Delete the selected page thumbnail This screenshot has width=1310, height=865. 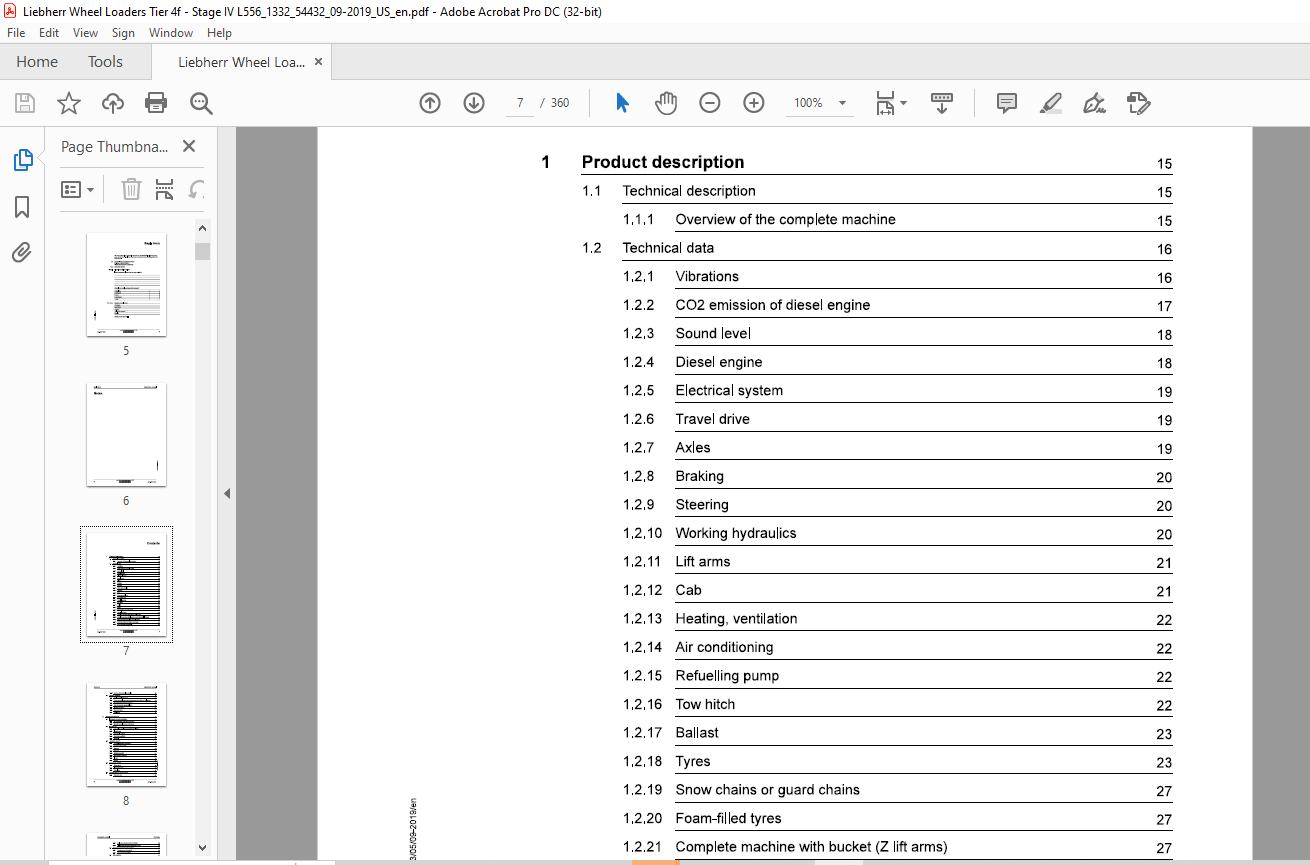pos(131,189)
